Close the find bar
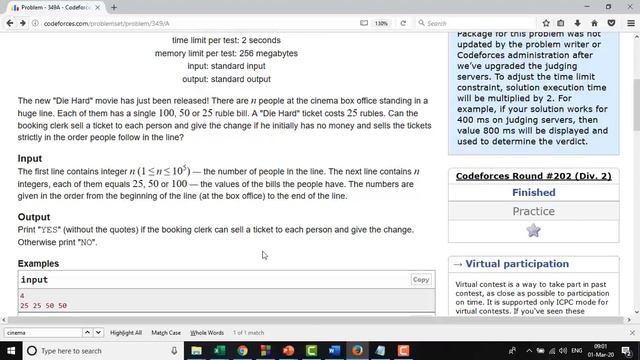The width and height of the screenshot is (640, 360). (x=632, y=333)
